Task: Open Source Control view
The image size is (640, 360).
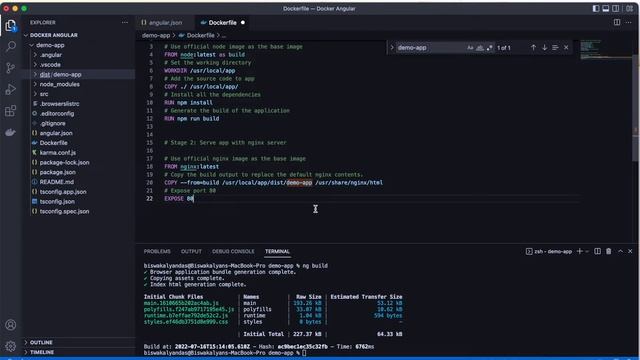Action: 11,68
